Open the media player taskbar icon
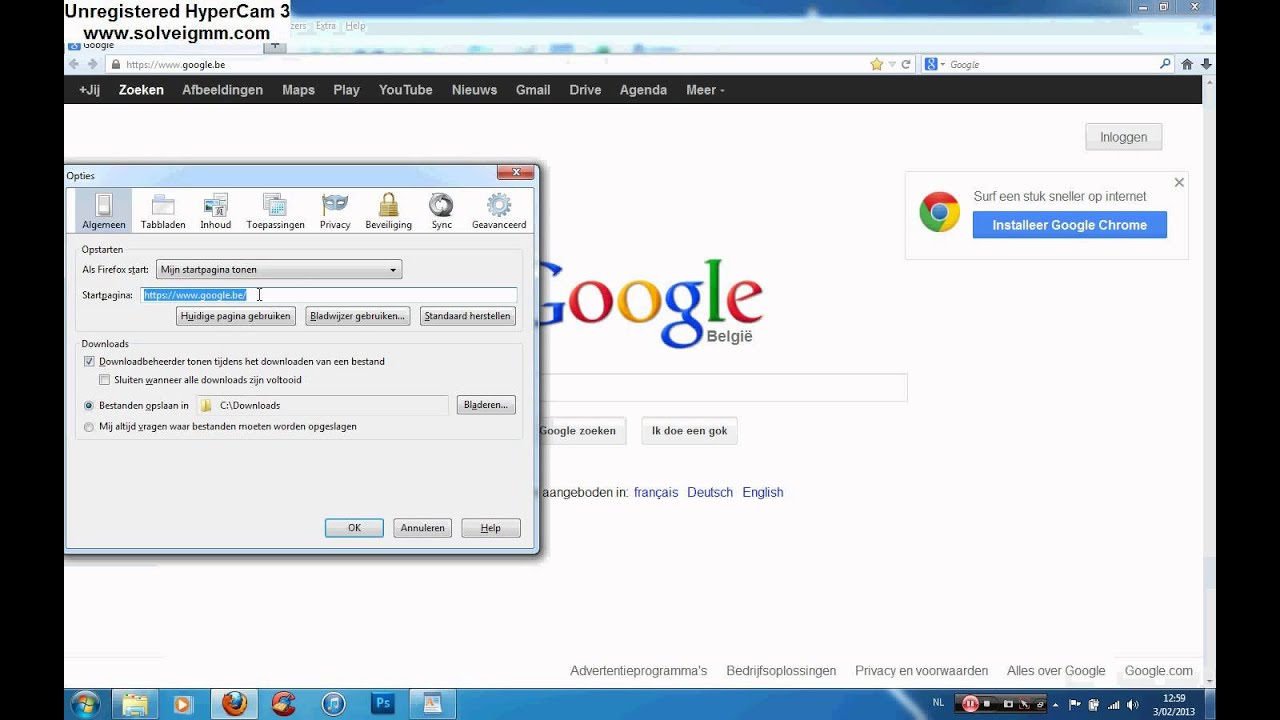 [x=183, y=704]
